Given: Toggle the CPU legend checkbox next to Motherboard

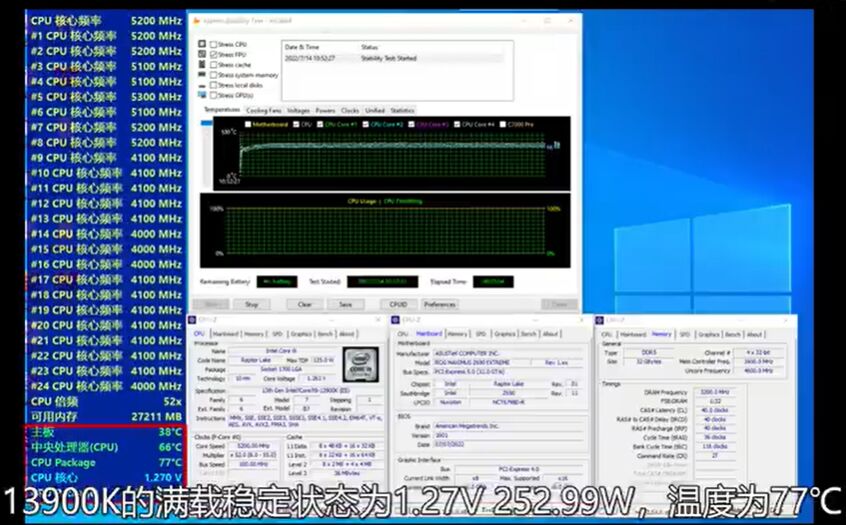Looking at the screenshot, I should 296,124.
